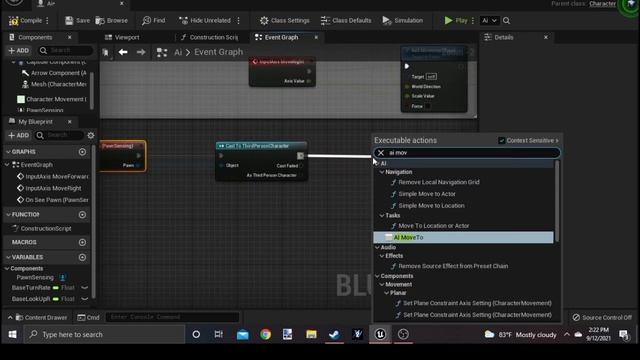Image resolution: width=640 pixels, height=360 pixels.
Task: Choose Simple Move to Location
Action: (431, 206)
